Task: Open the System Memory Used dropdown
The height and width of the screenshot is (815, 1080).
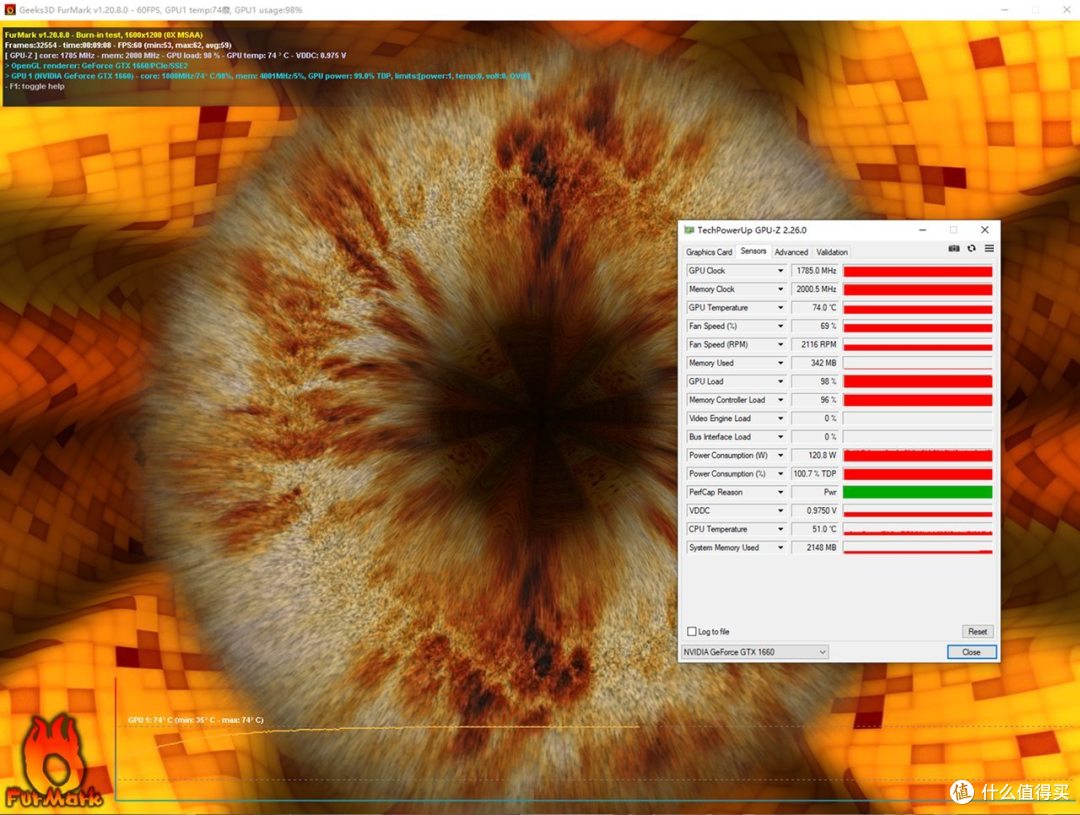Action: coord(780,548)
